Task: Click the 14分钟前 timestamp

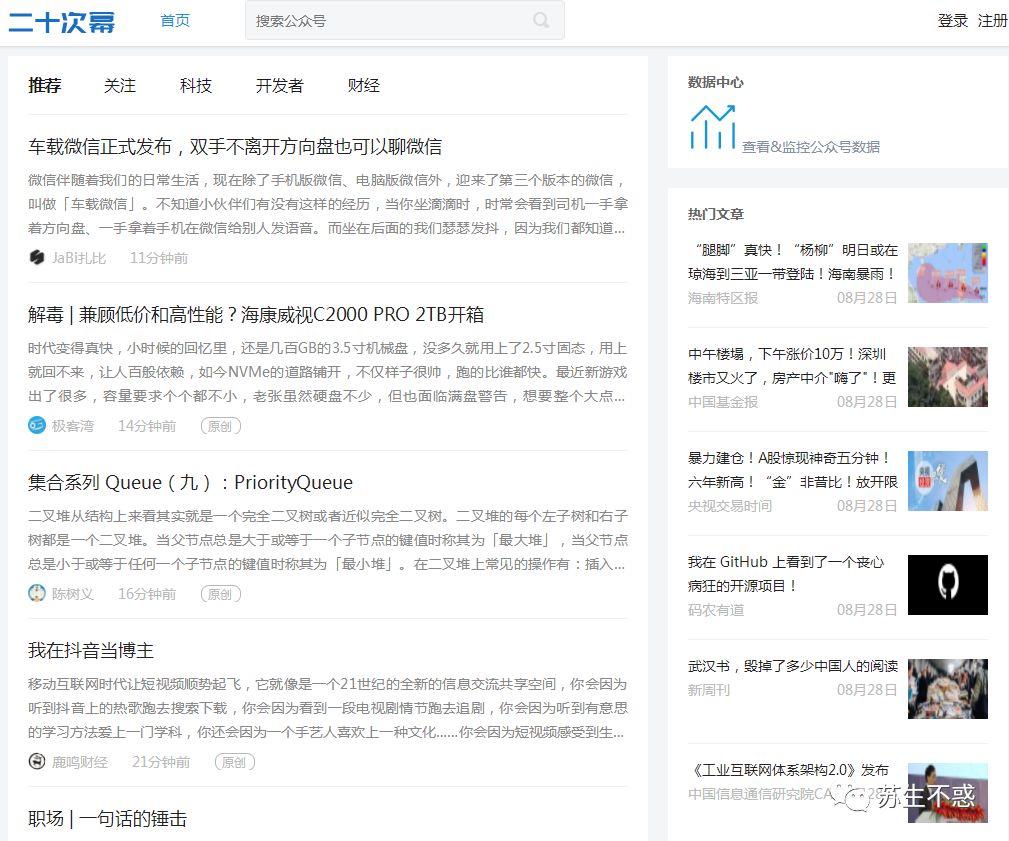Action: (147, 426)
